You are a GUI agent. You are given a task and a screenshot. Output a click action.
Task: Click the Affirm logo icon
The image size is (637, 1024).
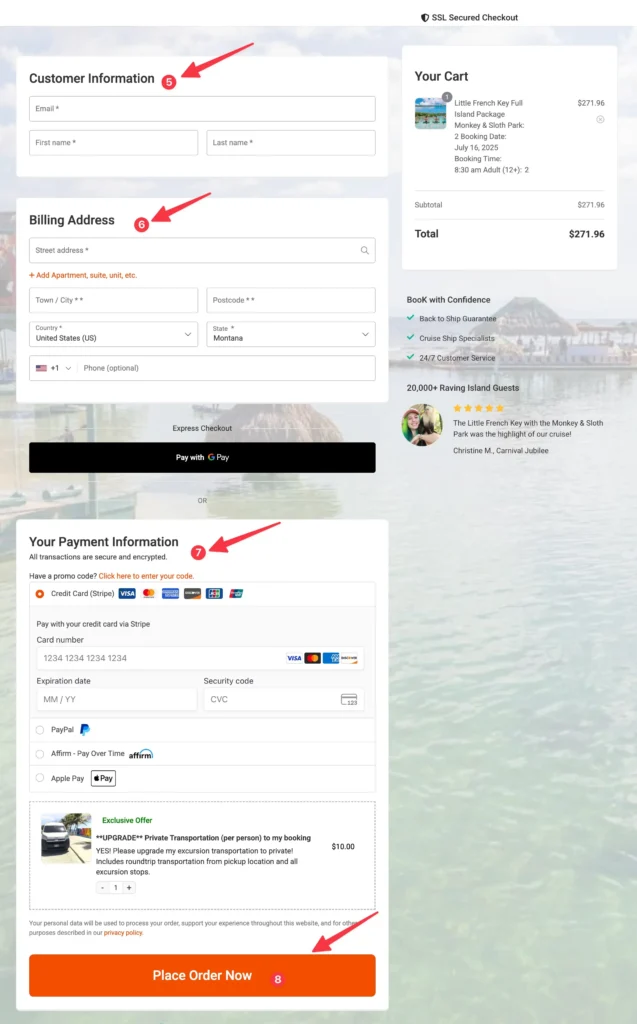pos(141,754)
